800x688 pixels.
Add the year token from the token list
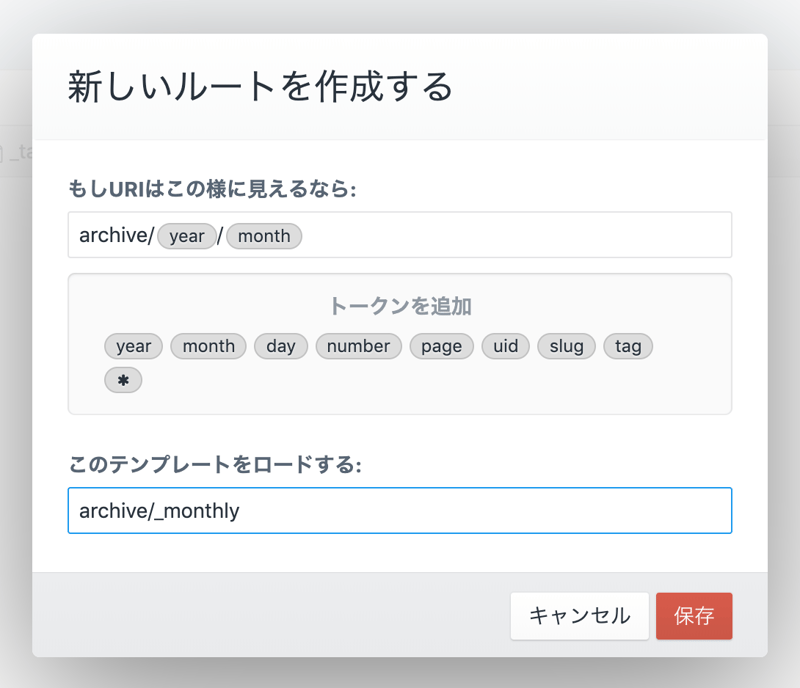133,346
